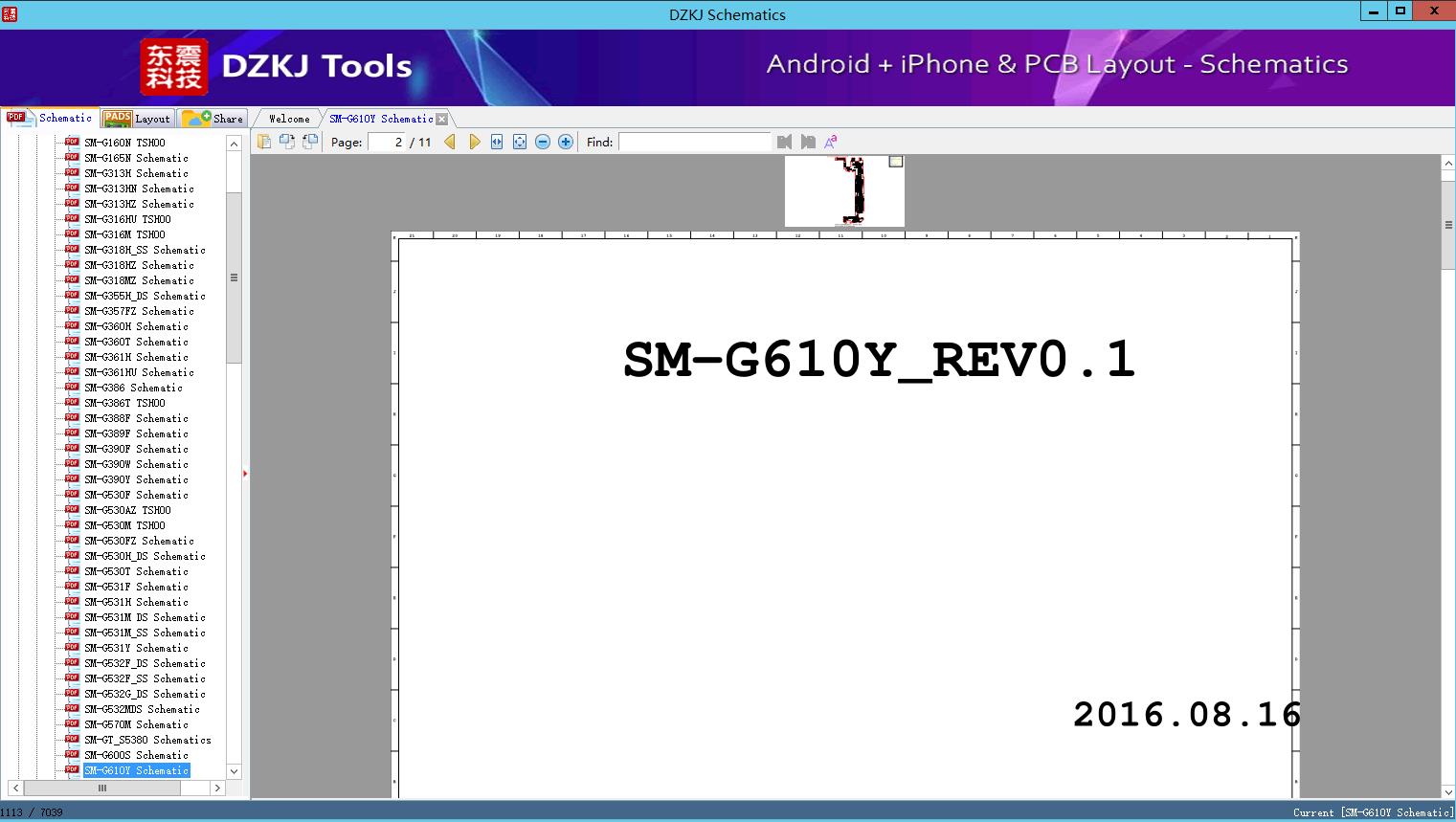
Task: Select SM-G388F Schematic in the list
Action: tap(136, 418)
